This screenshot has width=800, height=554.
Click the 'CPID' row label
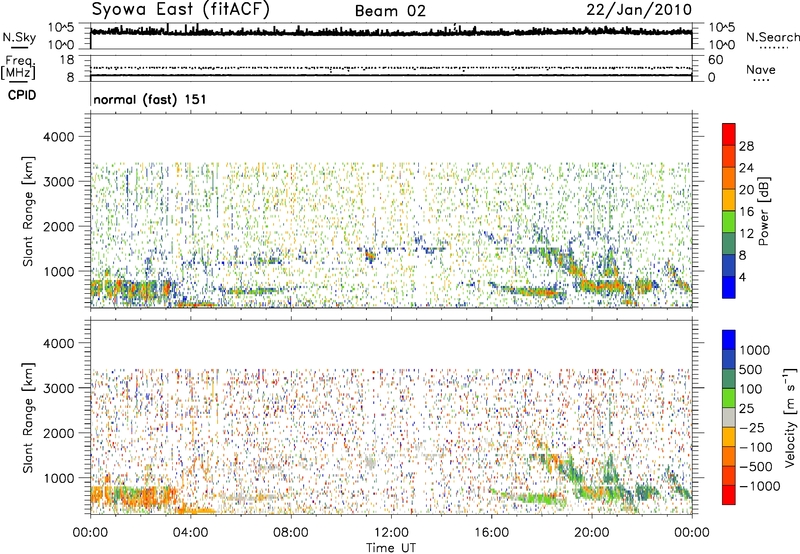point(22,95)
